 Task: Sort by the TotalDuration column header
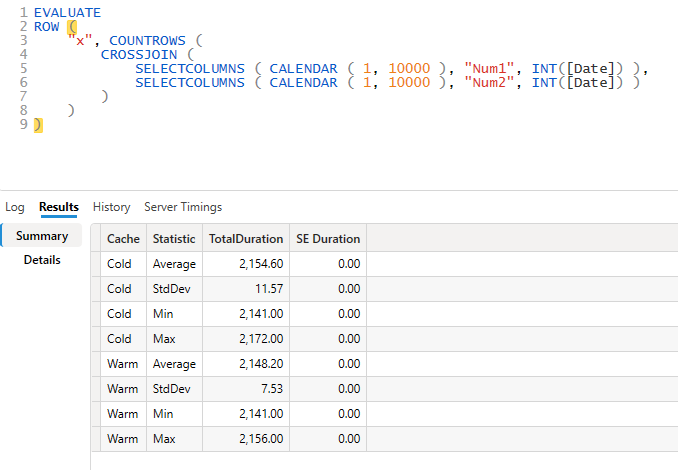click(246, 239)
